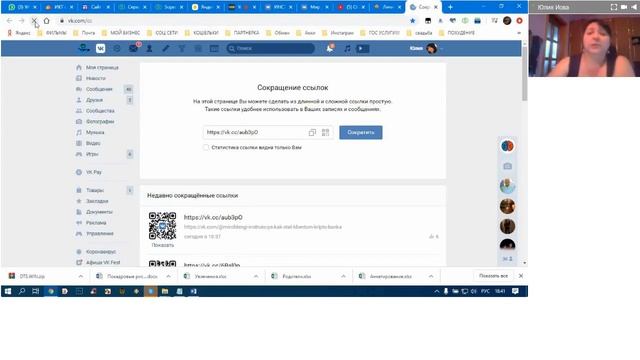Open VK messages envelope icon in header
This screenshot has height=360, width=640.
point(133,49)
